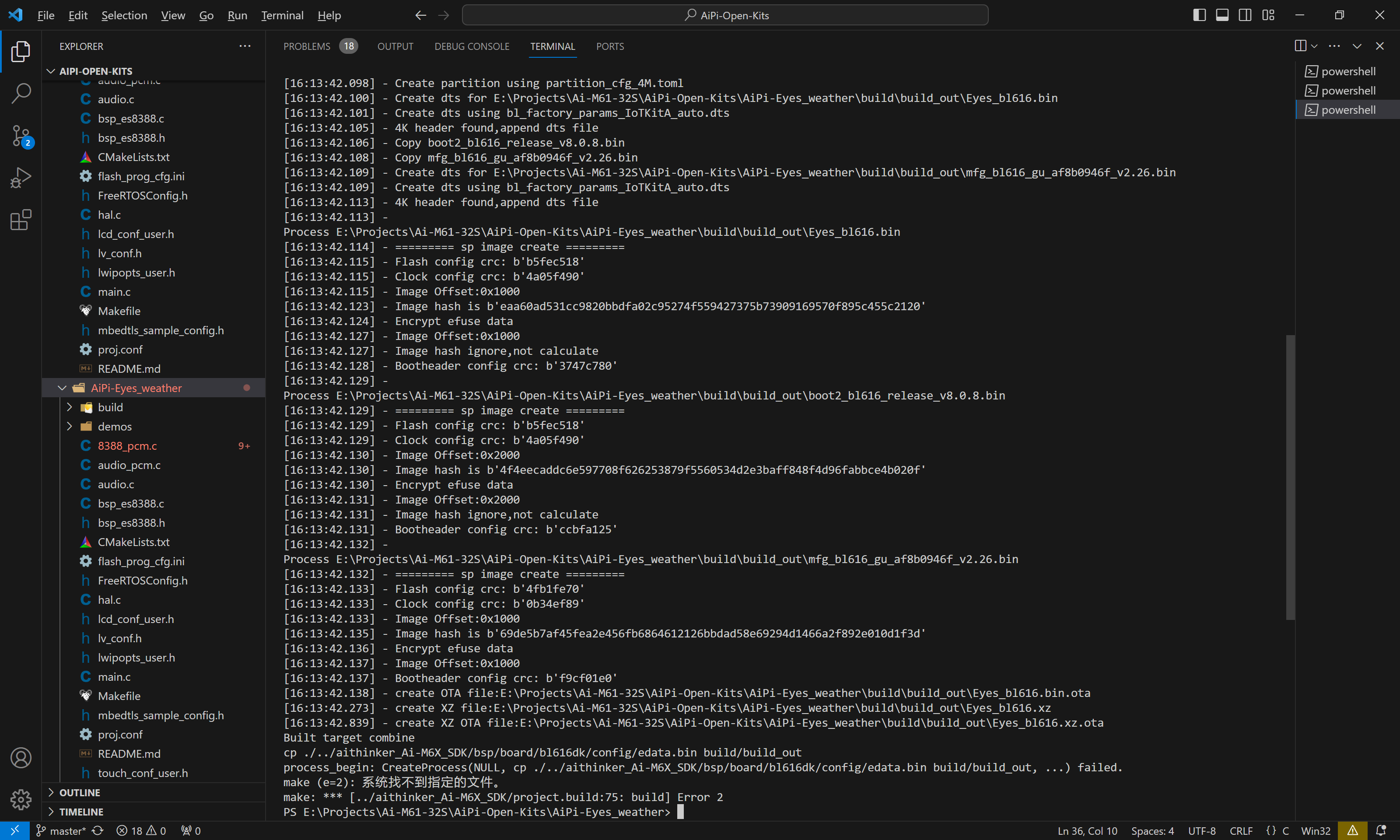This screenshot has height=840, width=1400.
Task: Switch to the PROBLEMS tab
Action: pyautogui.click(x=320, y=46)
